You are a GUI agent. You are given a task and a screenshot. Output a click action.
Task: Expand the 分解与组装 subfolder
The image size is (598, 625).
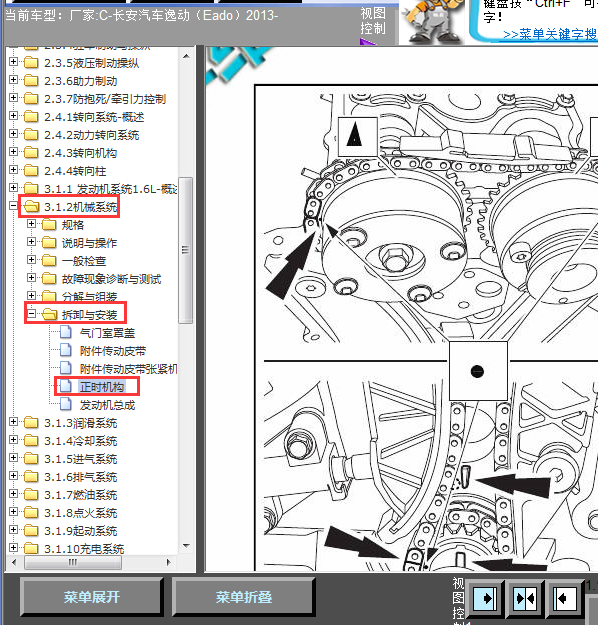tap(31, 295)
